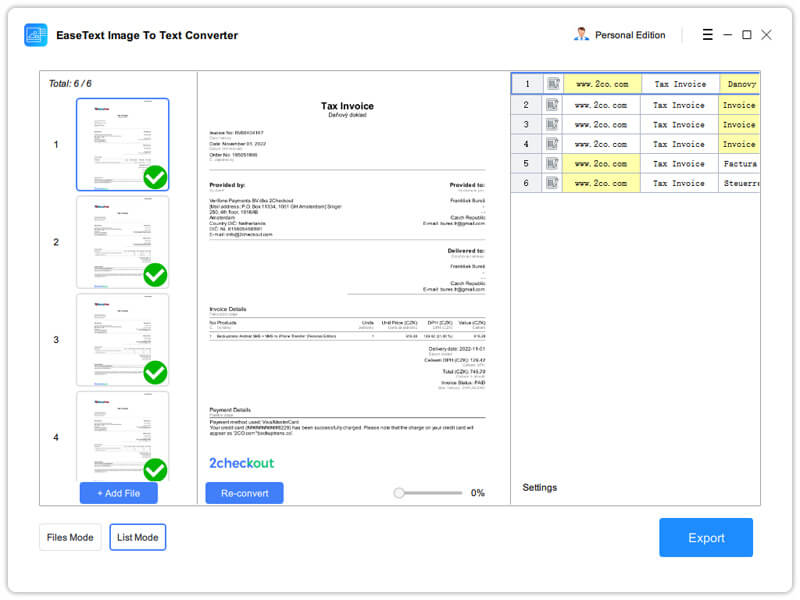
Task: Select www.2co.com cell in row 6
Action: coord(601,183)
